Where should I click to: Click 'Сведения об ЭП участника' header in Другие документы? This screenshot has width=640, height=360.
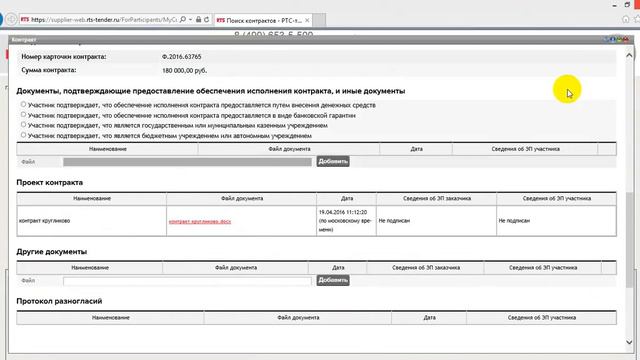coord(543,268)
